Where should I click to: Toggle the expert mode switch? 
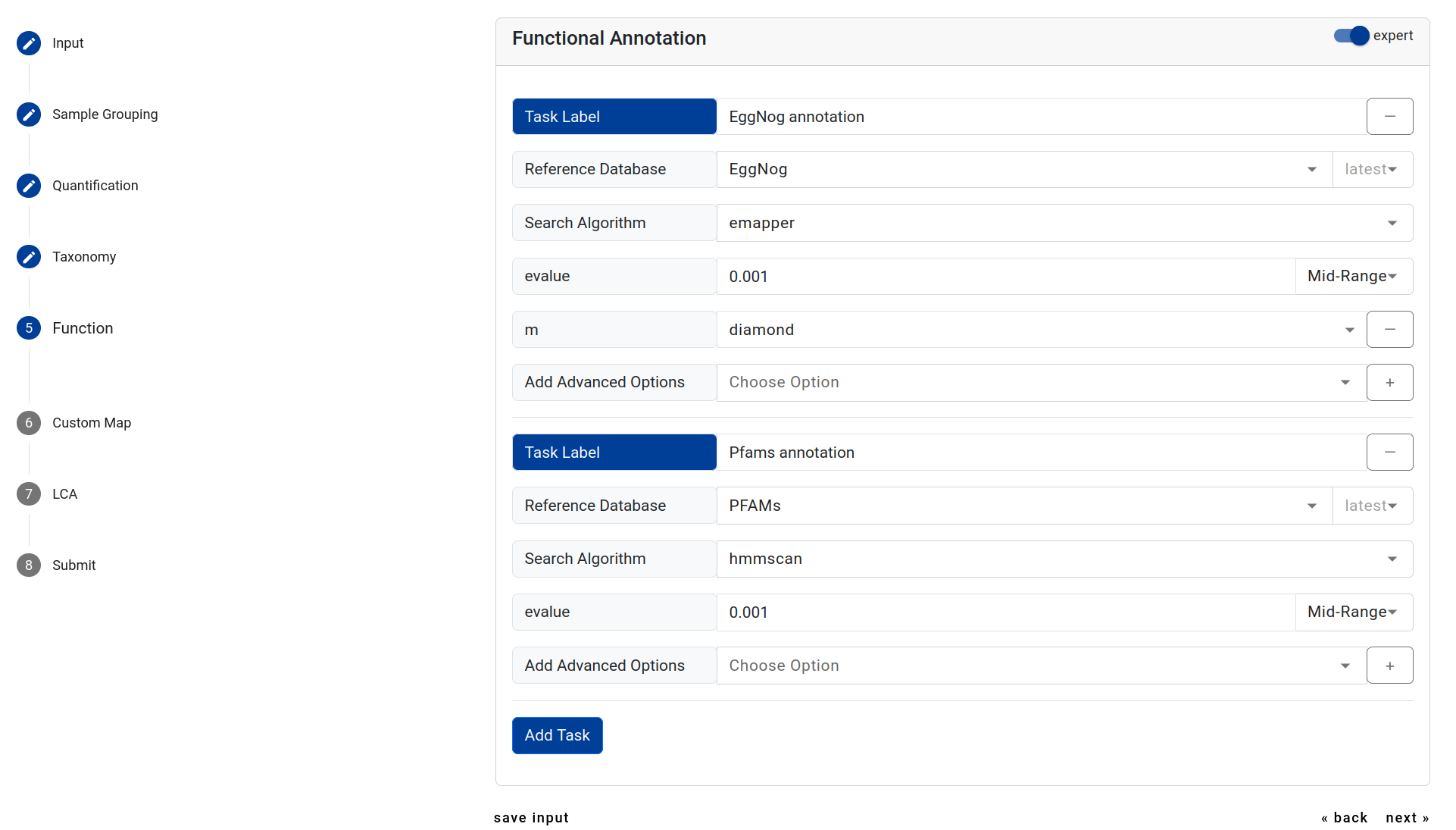point(1352,36)
